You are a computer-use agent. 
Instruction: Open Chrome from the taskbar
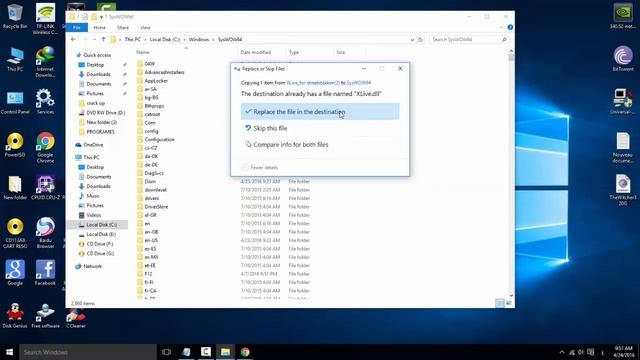[245, 352]
